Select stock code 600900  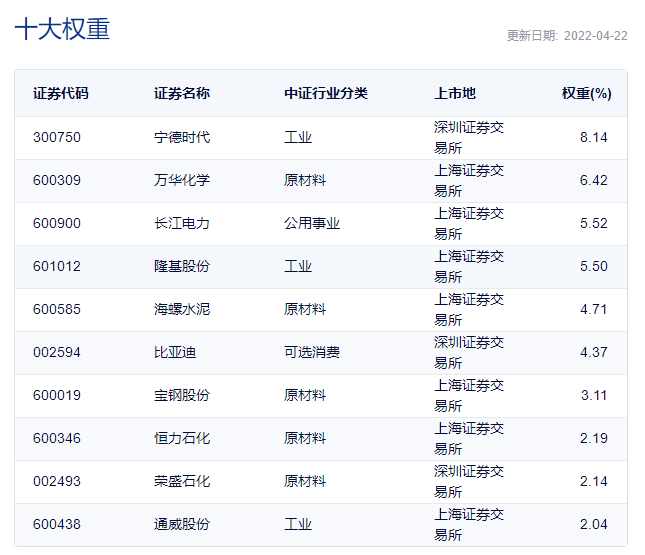pos(57,223)
